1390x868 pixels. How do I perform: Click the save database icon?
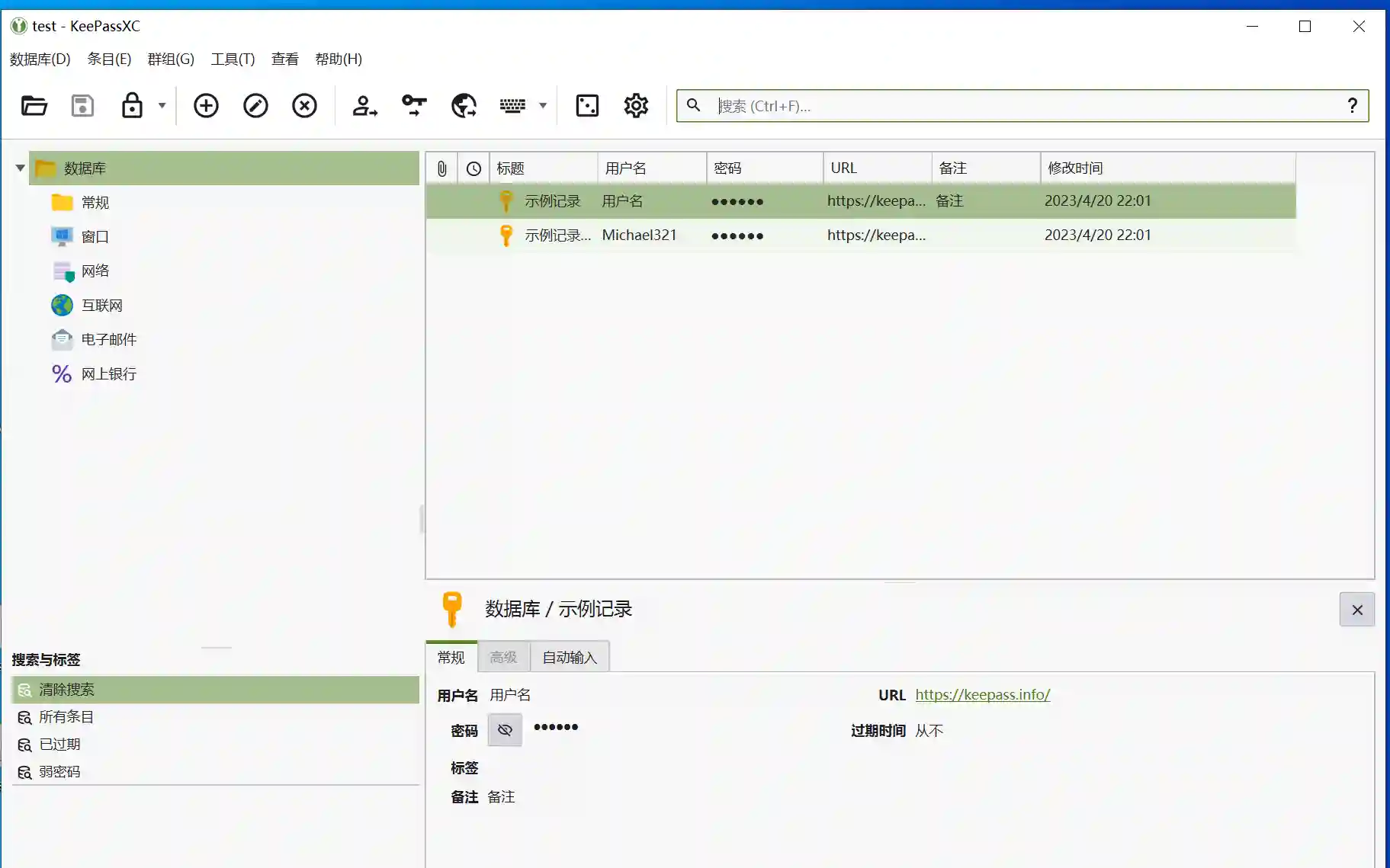pyautogui.click(x=82, y=105)
